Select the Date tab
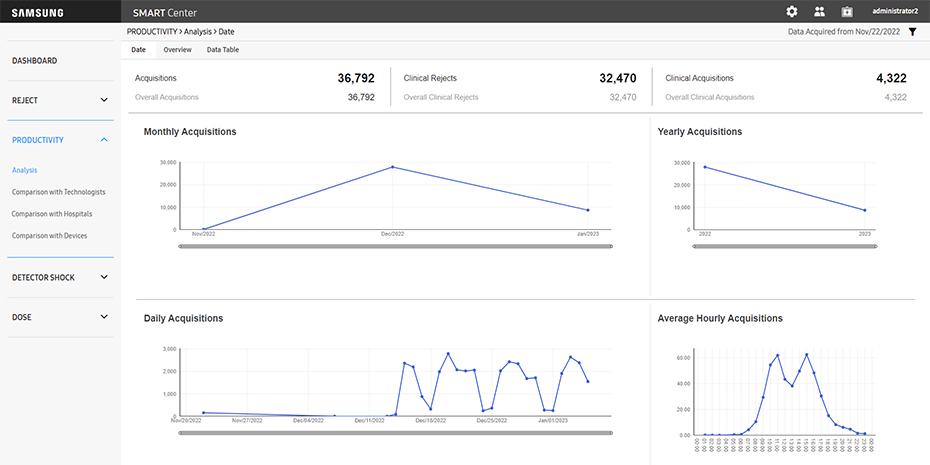Viewport: 930px width, 465px height. (x=138, y=50)
